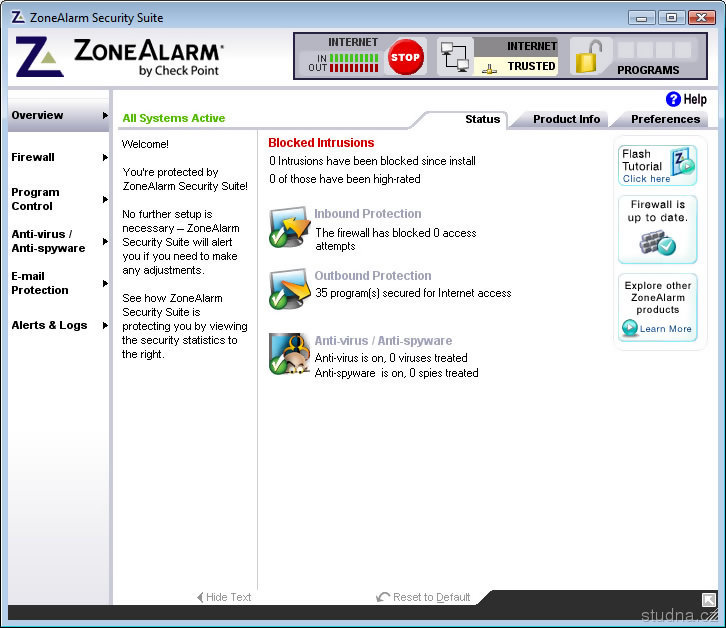Screen dimensions: 726x628
Task: Click the Learn More link
Action: click(665, 328)
